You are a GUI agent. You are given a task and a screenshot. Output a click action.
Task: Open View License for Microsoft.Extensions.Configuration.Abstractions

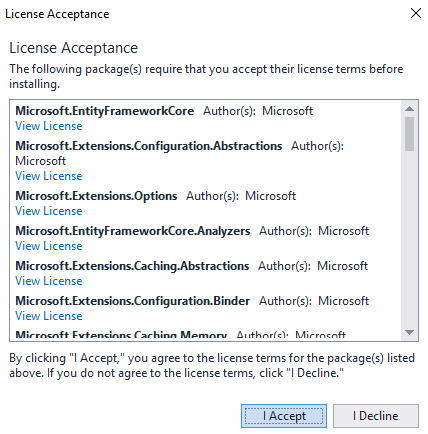pos(49,176)
